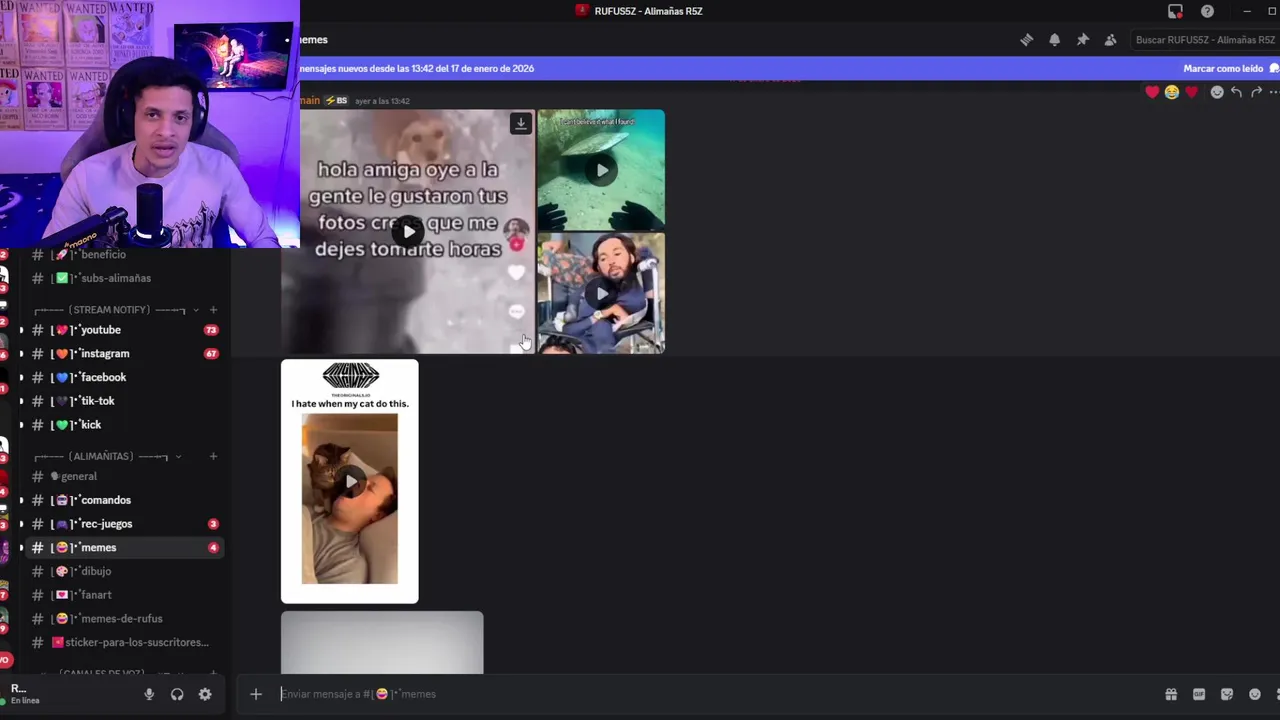Expand arrow beside tik-tok channel
The image size is (1280, 720).
[21, 401]
